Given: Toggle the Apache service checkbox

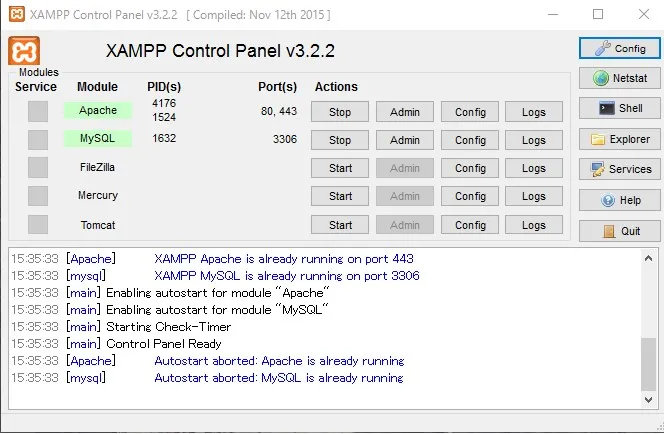Looking at the screenshot, I should (38, 112).
